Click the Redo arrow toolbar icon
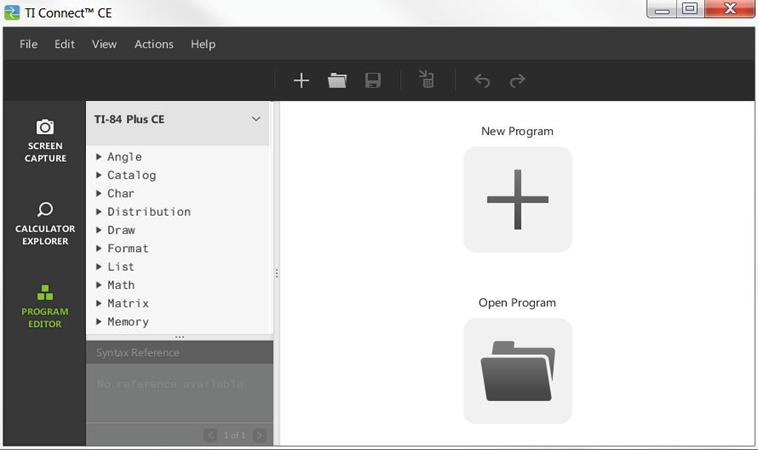758x450 pixels. (517, 80)
